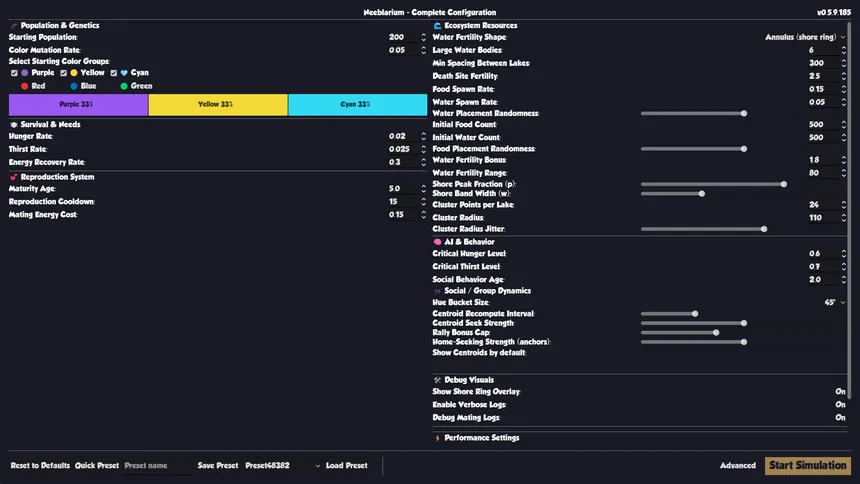This screenshot has height=484, width=860.
Task: Click the Preset name input field
Action: [157, 465]
